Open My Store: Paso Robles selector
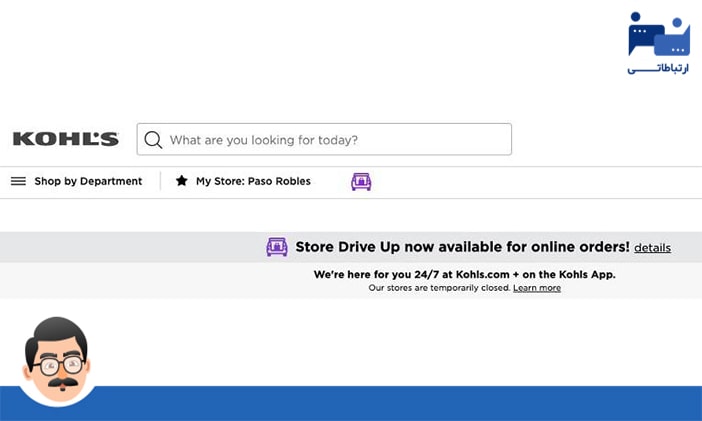The height and width of the screenshot is (421, 702). 253,181
